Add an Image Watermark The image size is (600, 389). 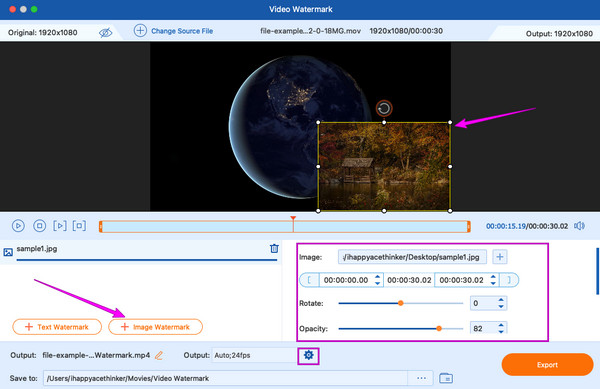155,327
